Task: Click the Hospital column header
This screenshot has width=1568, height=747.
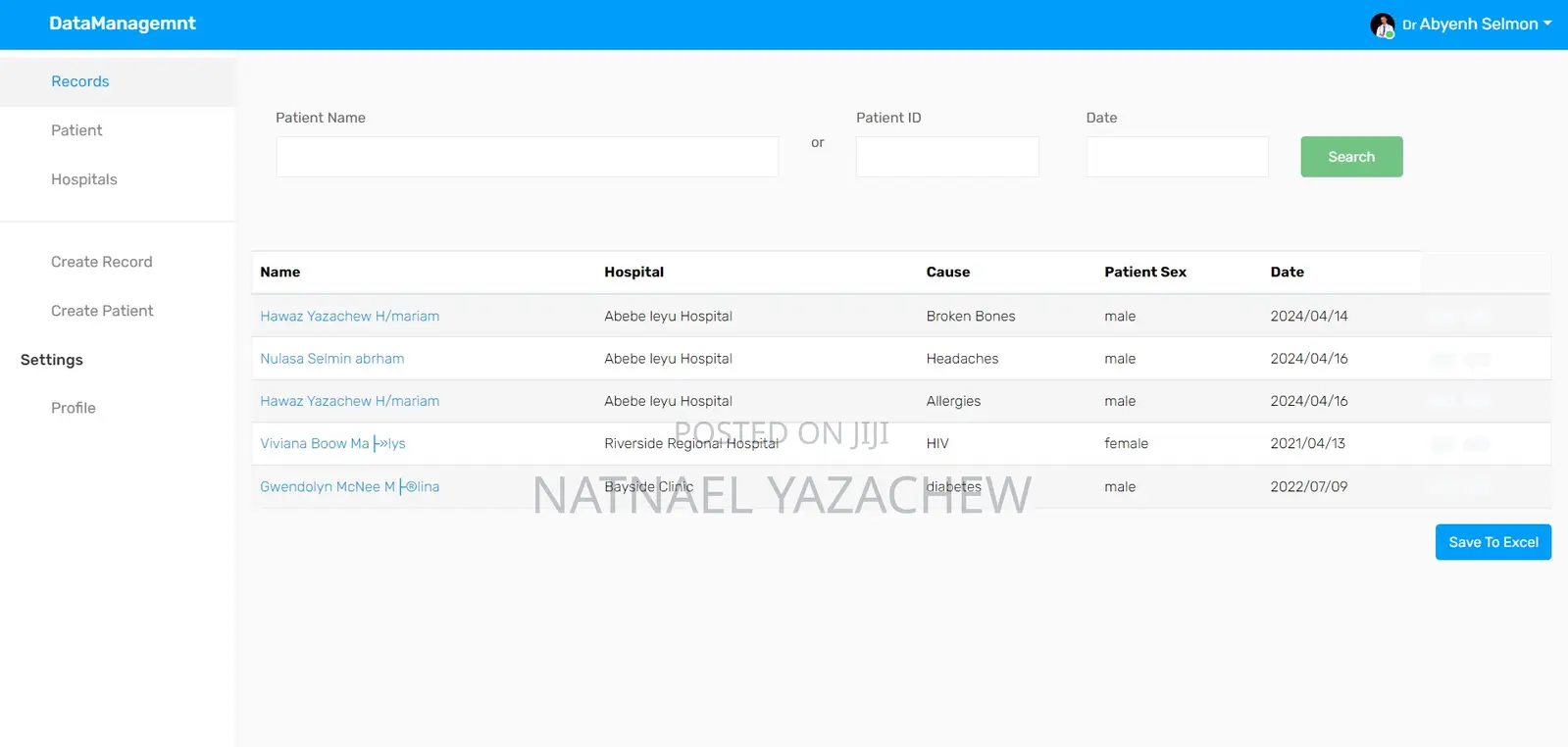Action: [x=633, y=273]
